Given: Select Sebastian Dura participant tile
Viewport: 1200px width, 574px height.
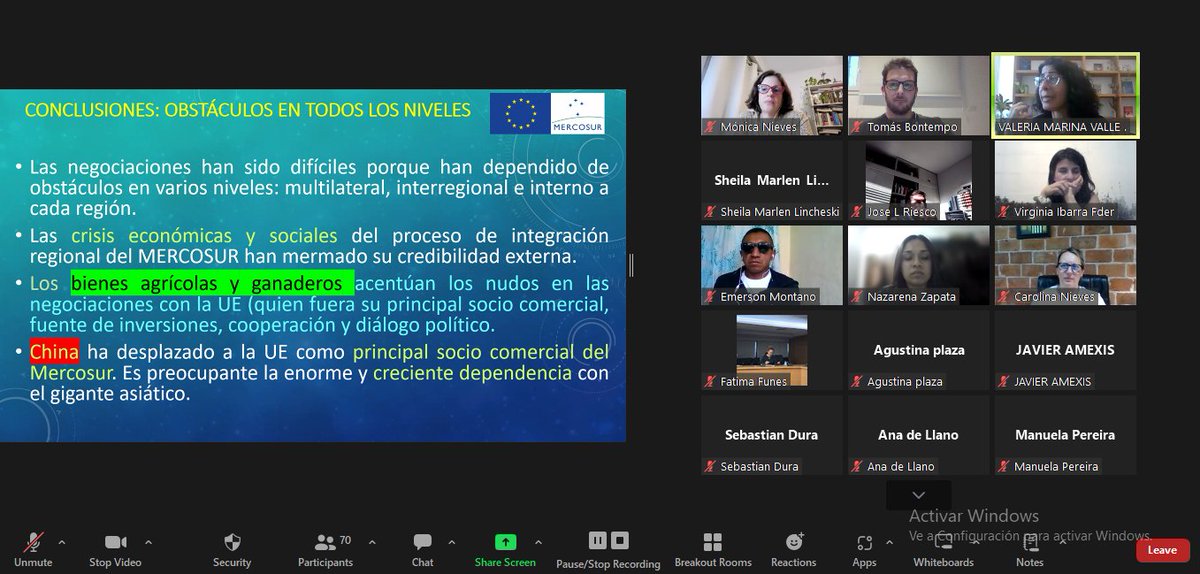Looking at the screenshot, I should coord(772,434).
